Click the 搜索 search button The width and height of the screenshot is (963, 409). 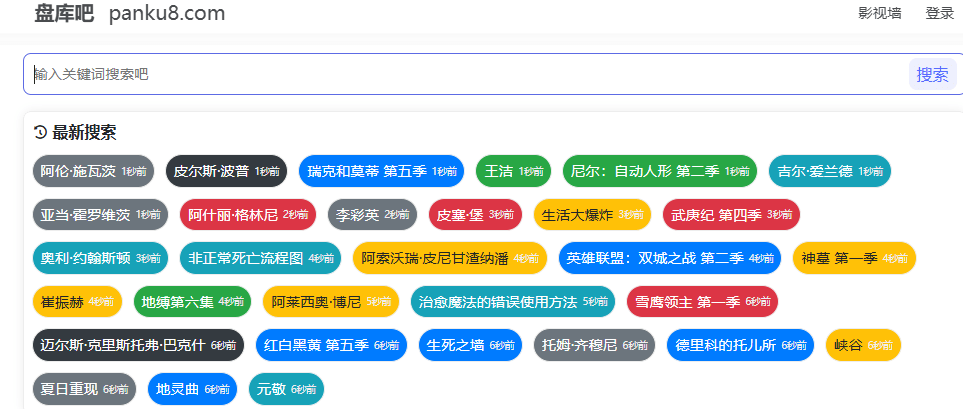[932, 74]
